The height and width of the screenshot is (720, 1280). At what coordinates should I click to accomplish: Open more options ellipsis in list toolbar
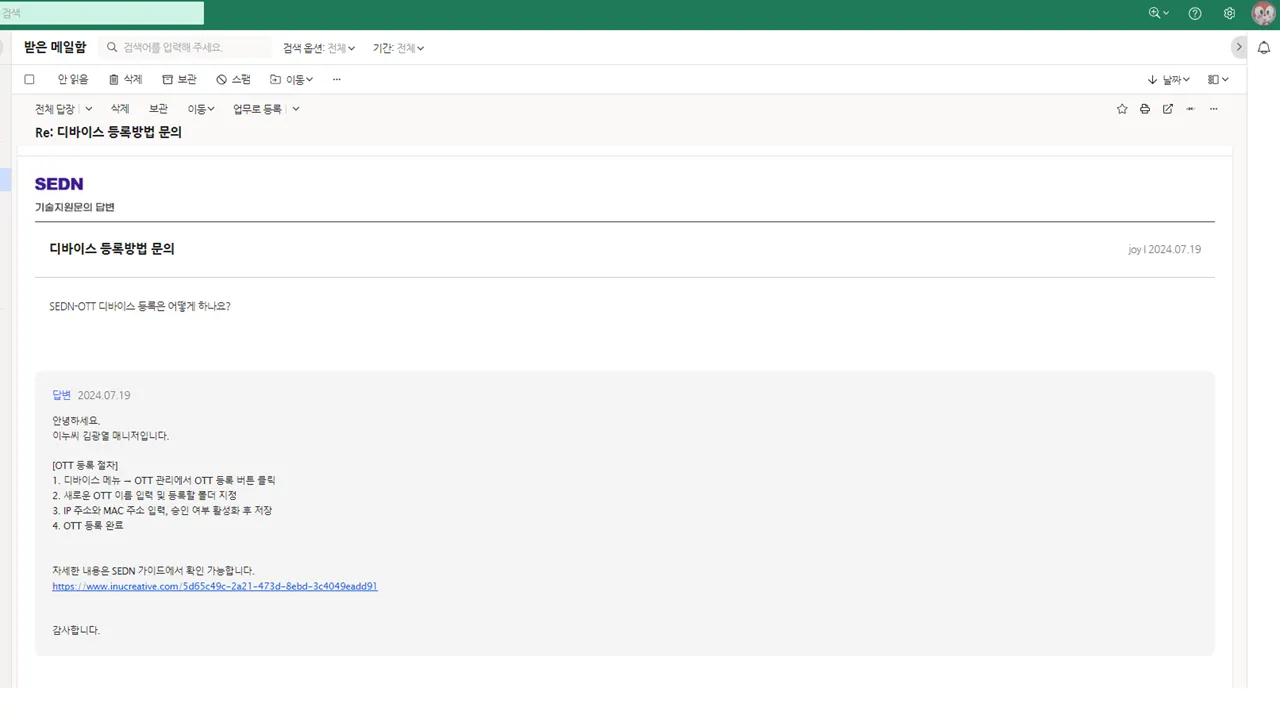(337, 79)
